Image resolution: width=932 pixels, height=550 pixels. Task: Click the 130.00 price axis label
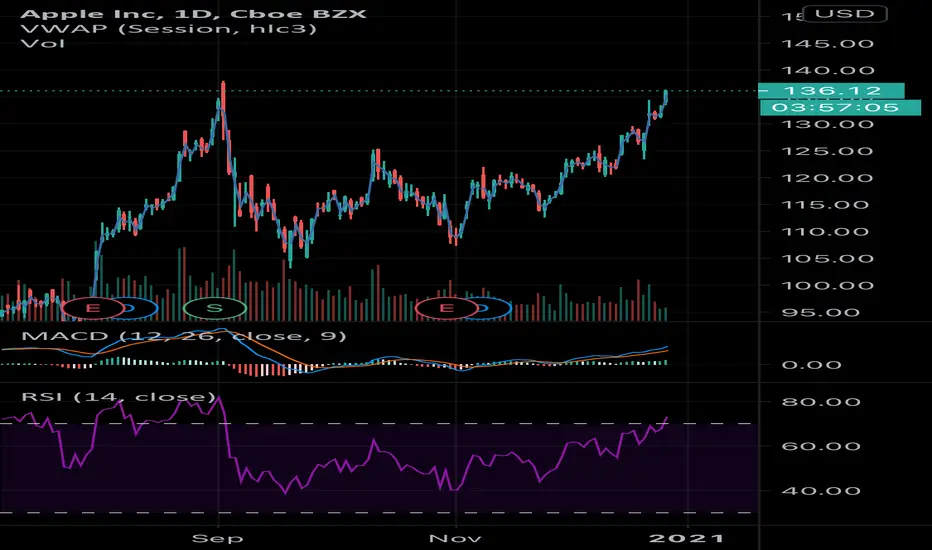pos(827,124)
